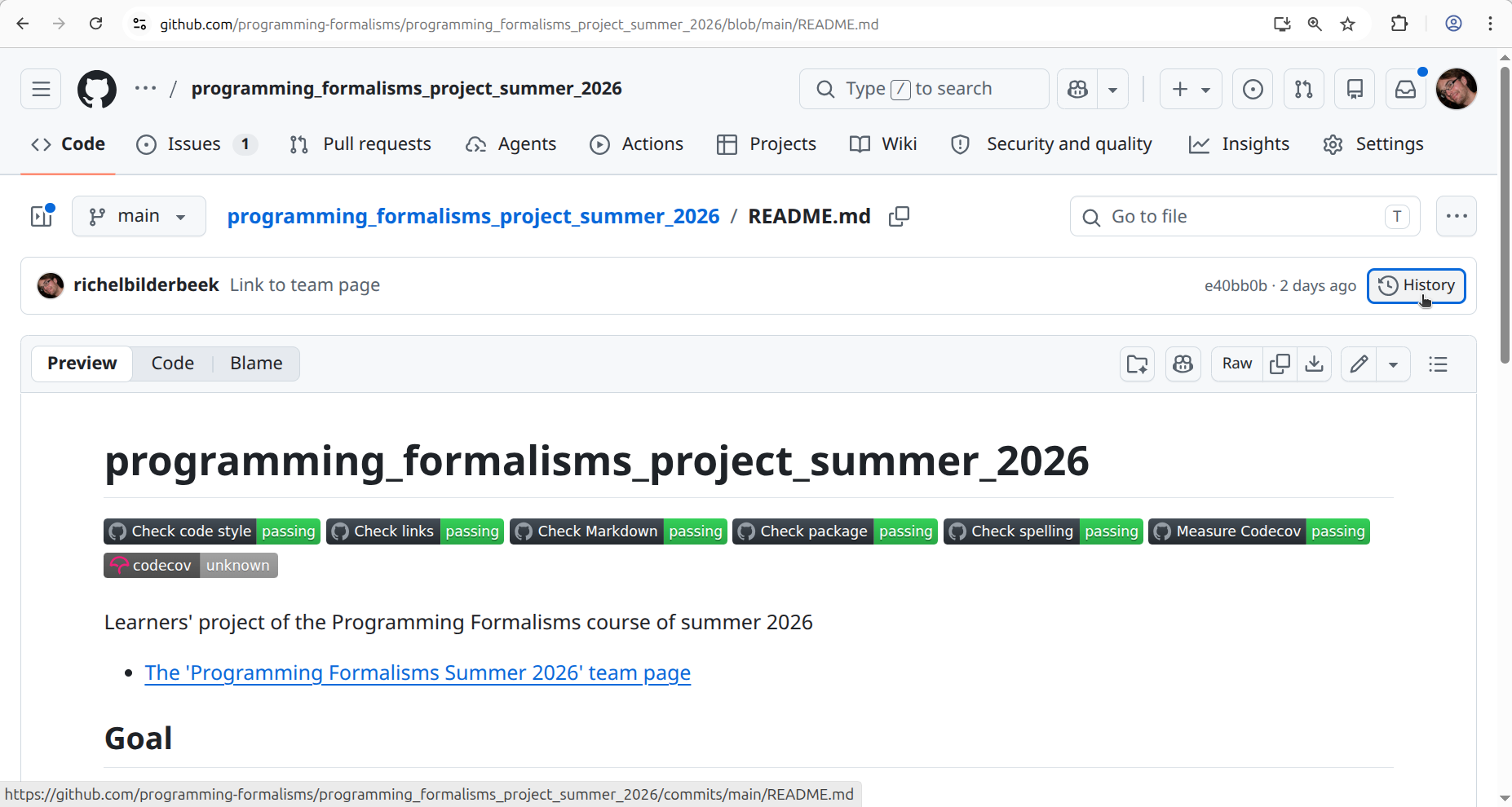
Task: Open the codecov unknown badge
Action: (x=191, y=566)
